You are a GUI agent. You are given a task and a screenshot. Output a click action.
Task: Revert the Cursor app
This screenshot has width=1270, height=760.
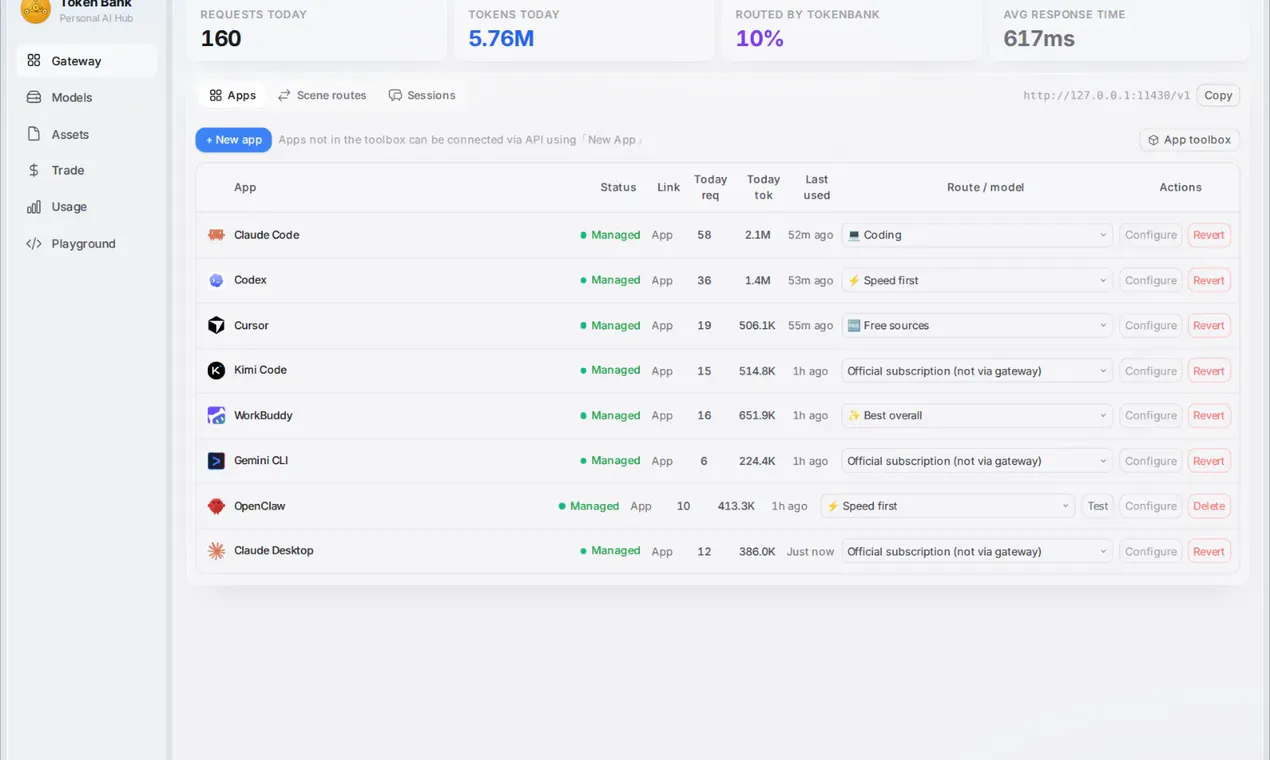(x=1209, y=325)
